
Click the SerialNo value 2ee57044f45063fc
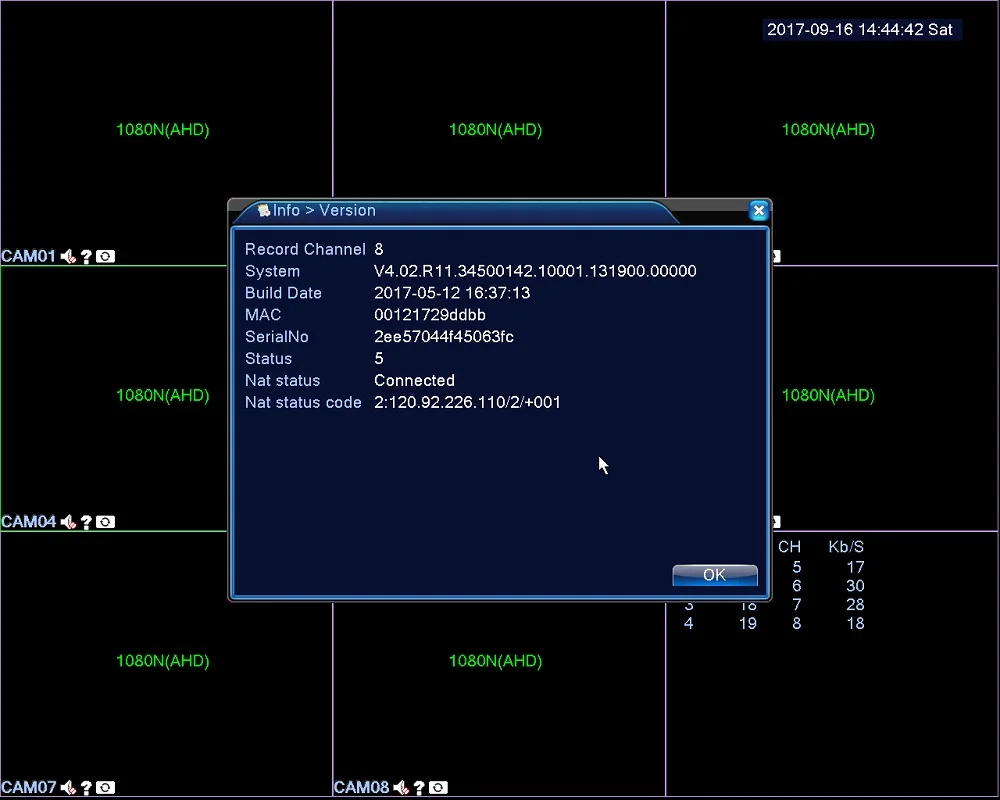point(444,336)
